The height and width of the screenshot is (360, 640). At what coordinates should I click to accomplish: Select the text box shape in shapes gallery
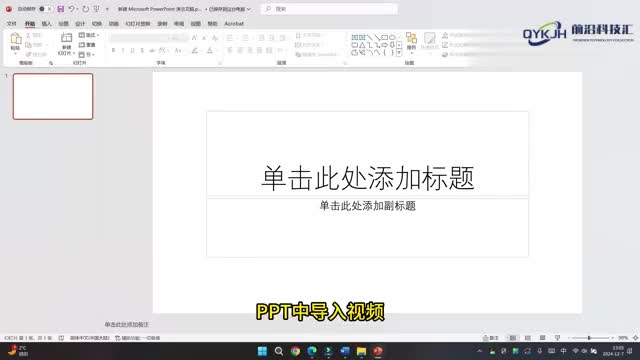[x=355, y=37]
